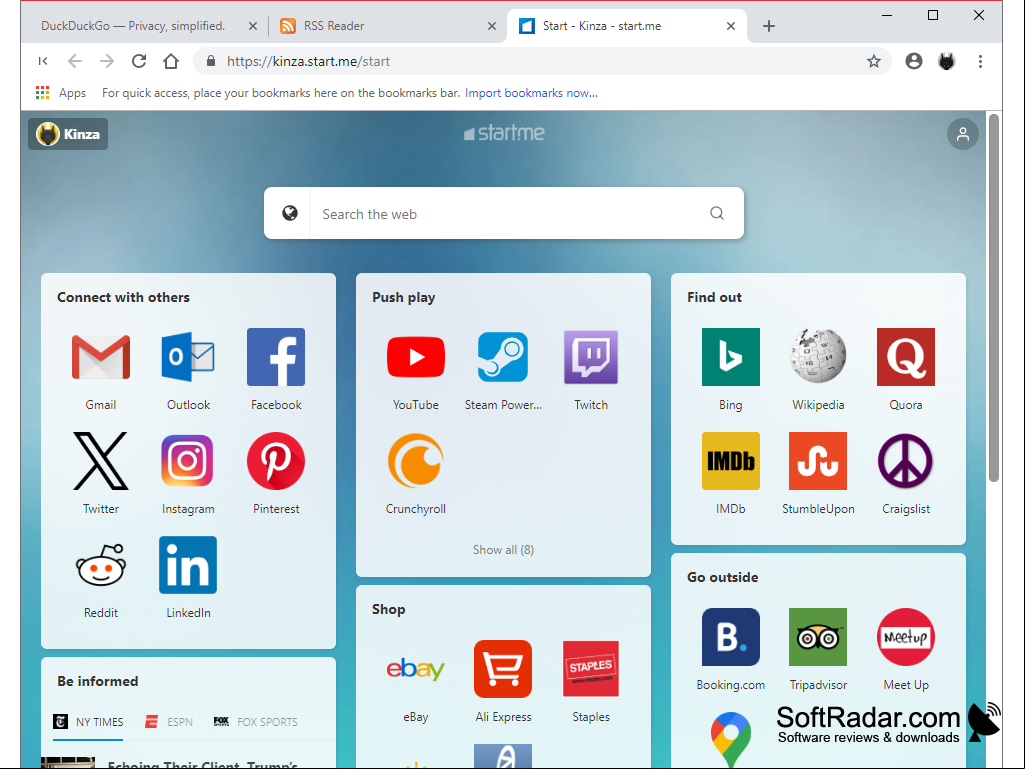This screenshot has height=769, width=1025.
Task: Click the search magnifier icon
Action: coord(717,213)
